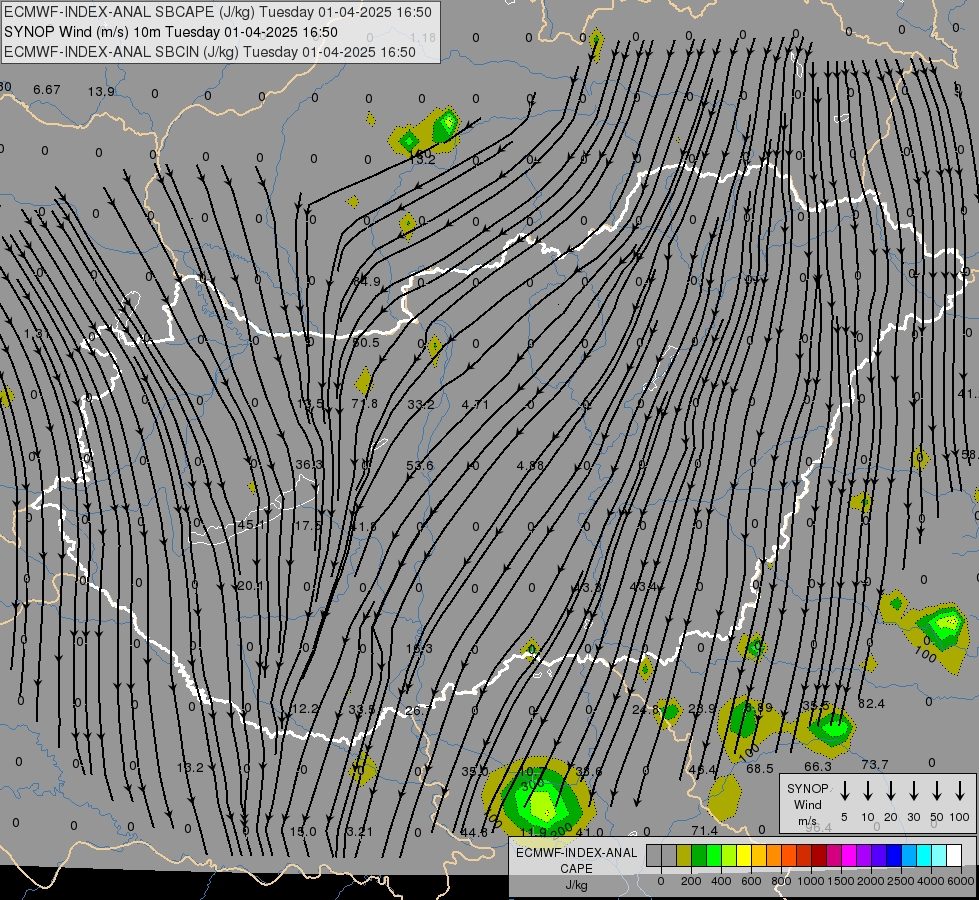Pick the dark green CAPE legend swatch
The width and height of the screenshot is (979, 900).
pyautogui.click(x=699, y=856)
